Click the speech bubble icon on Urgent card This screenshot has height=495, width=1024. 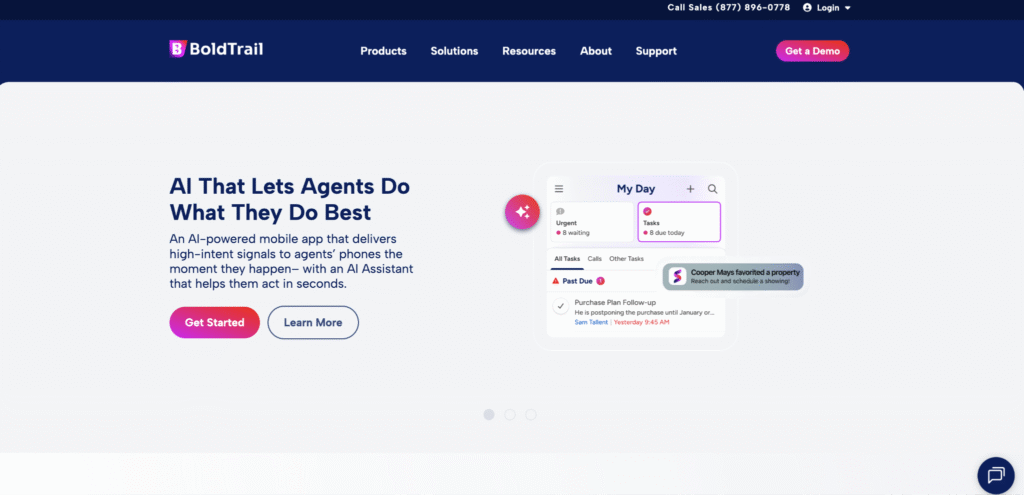560,212
